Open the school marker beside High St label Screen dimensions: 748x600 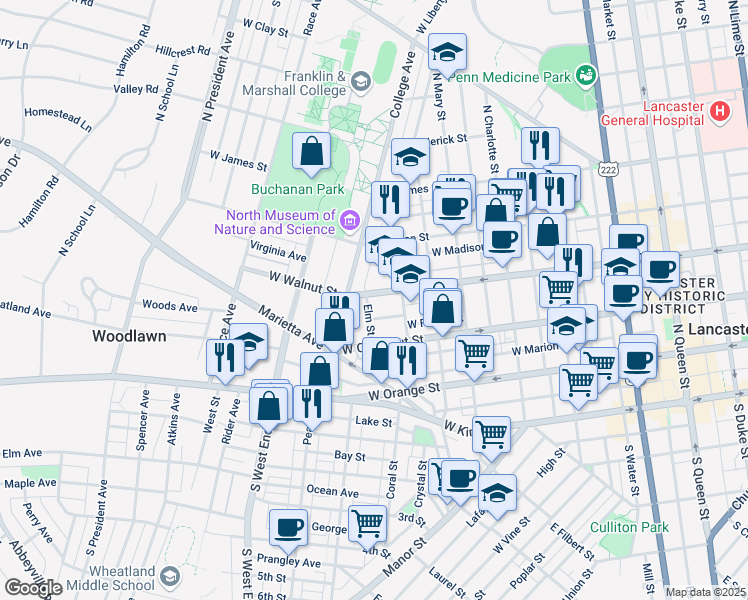[497, 493]
